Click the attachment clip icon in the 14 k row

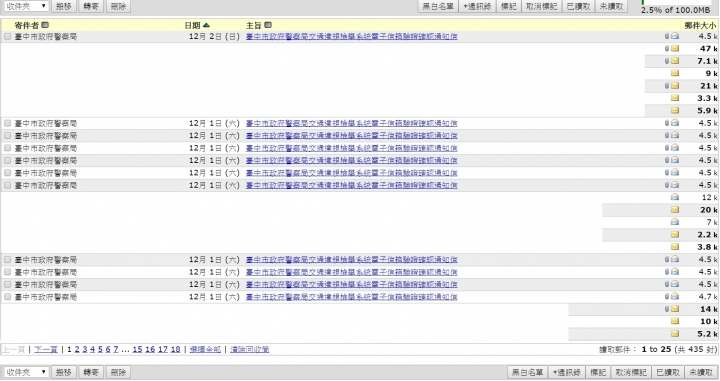[667, 309]
